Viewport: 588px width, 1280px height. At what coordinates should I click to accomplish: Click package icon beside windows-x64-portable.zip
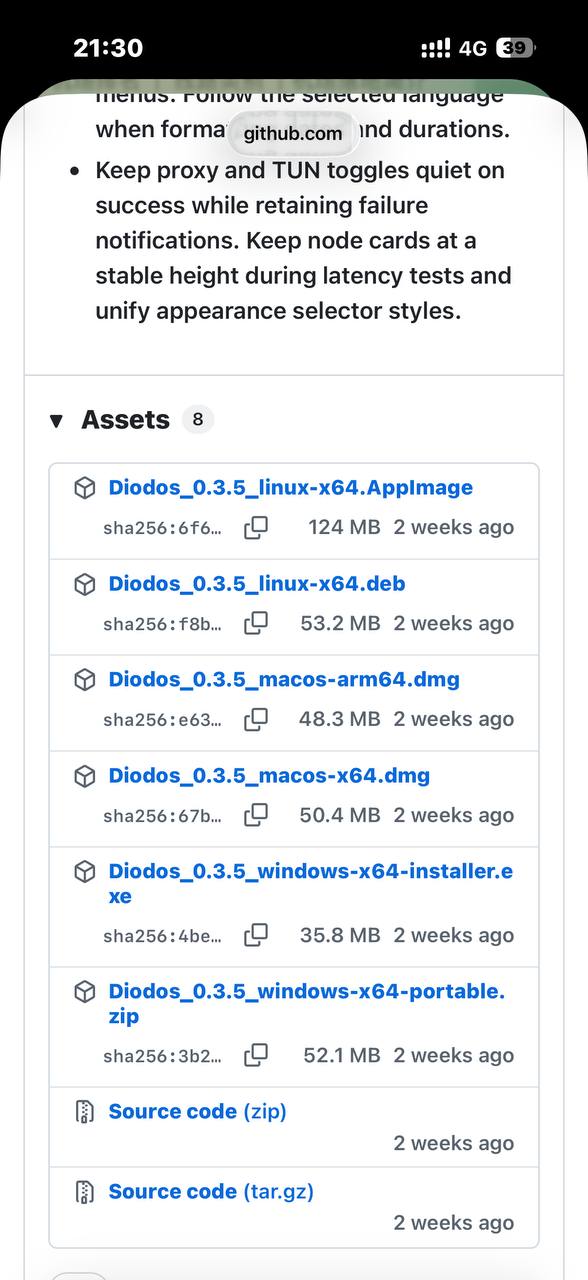85,993
